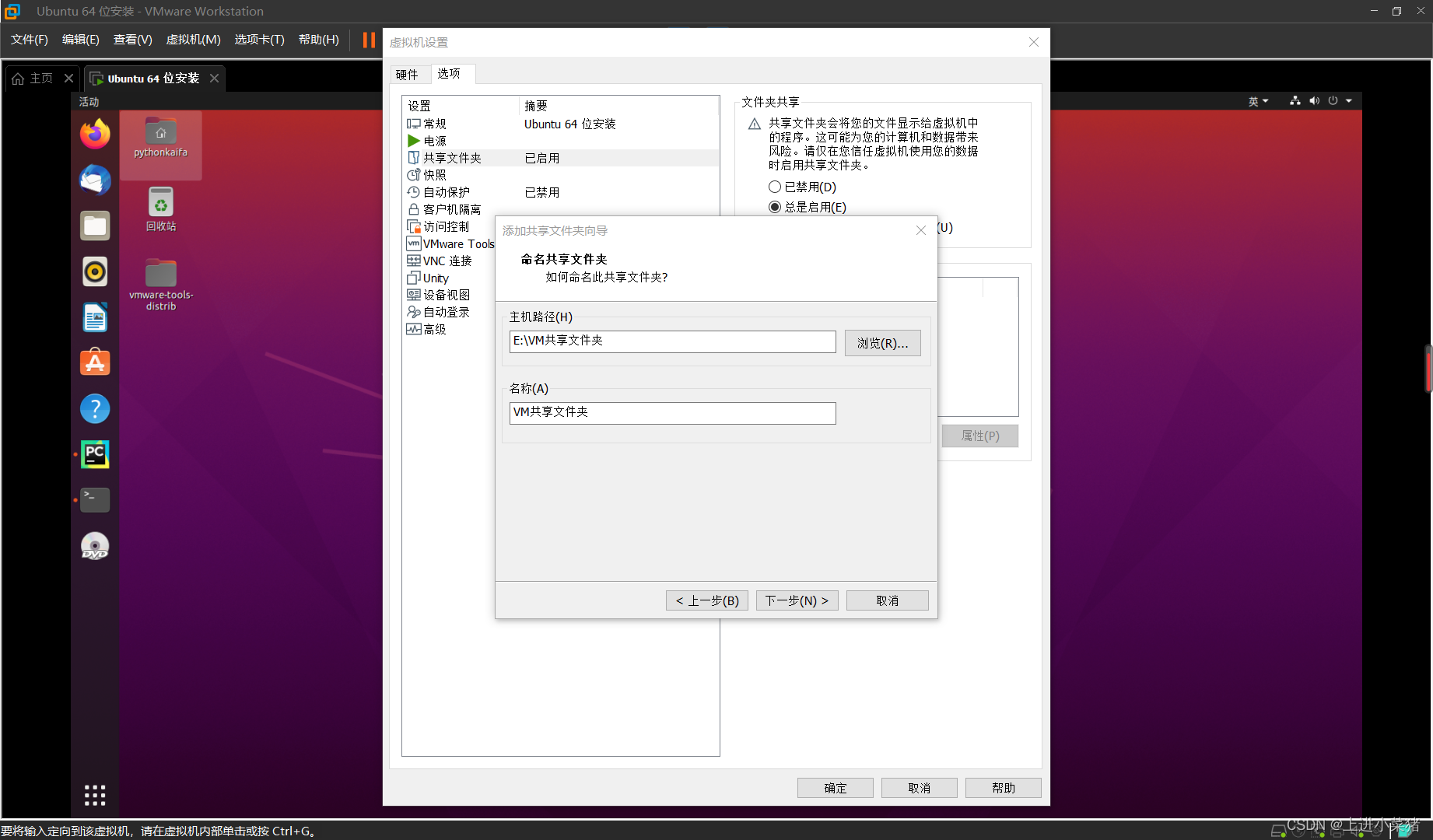This screenshot has width=1433, height=840.
Task: Select the VNC 连接 setting row
Action: click(450, 261)
